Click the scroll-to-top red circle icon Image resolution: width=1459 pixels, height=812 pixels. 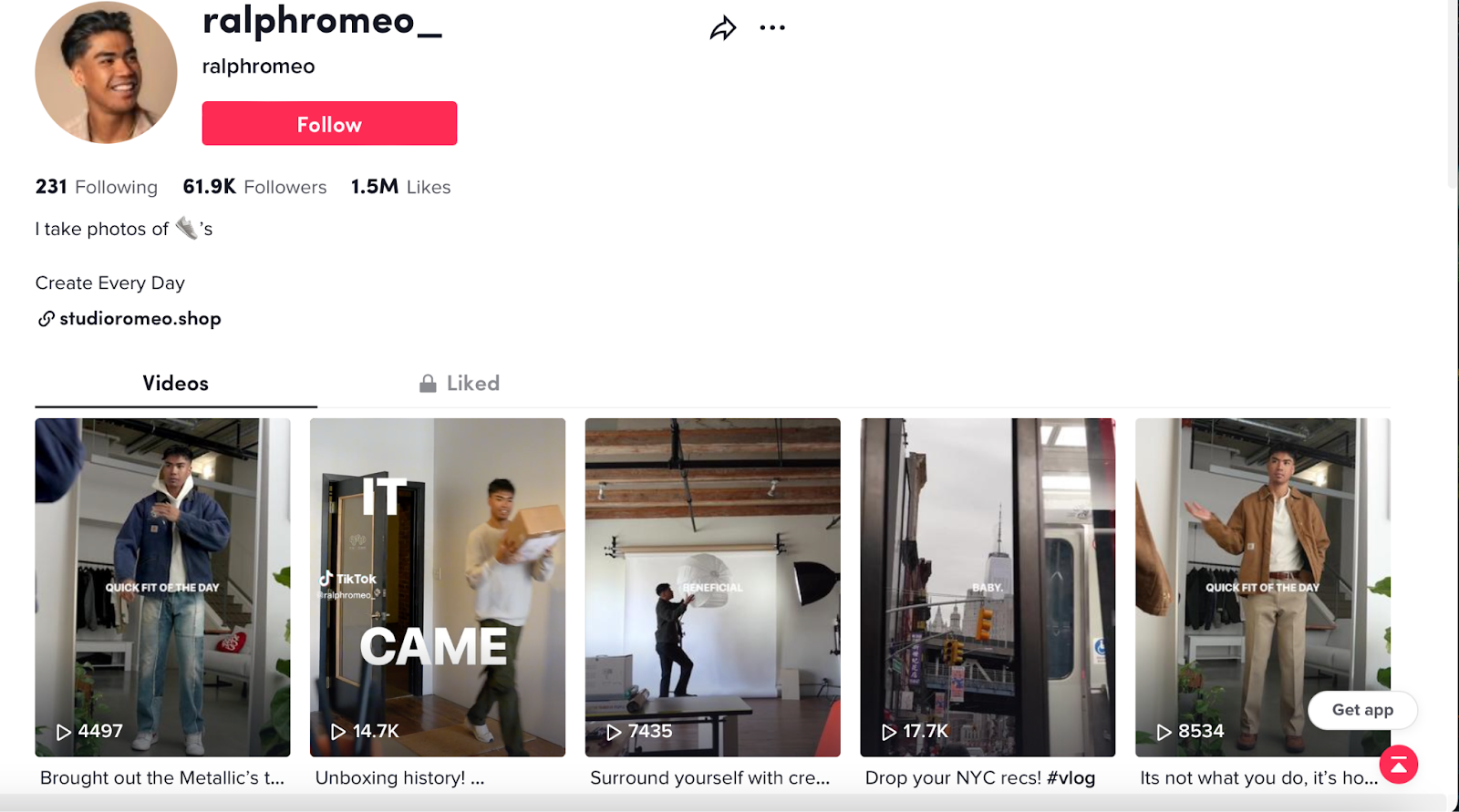1399,765
